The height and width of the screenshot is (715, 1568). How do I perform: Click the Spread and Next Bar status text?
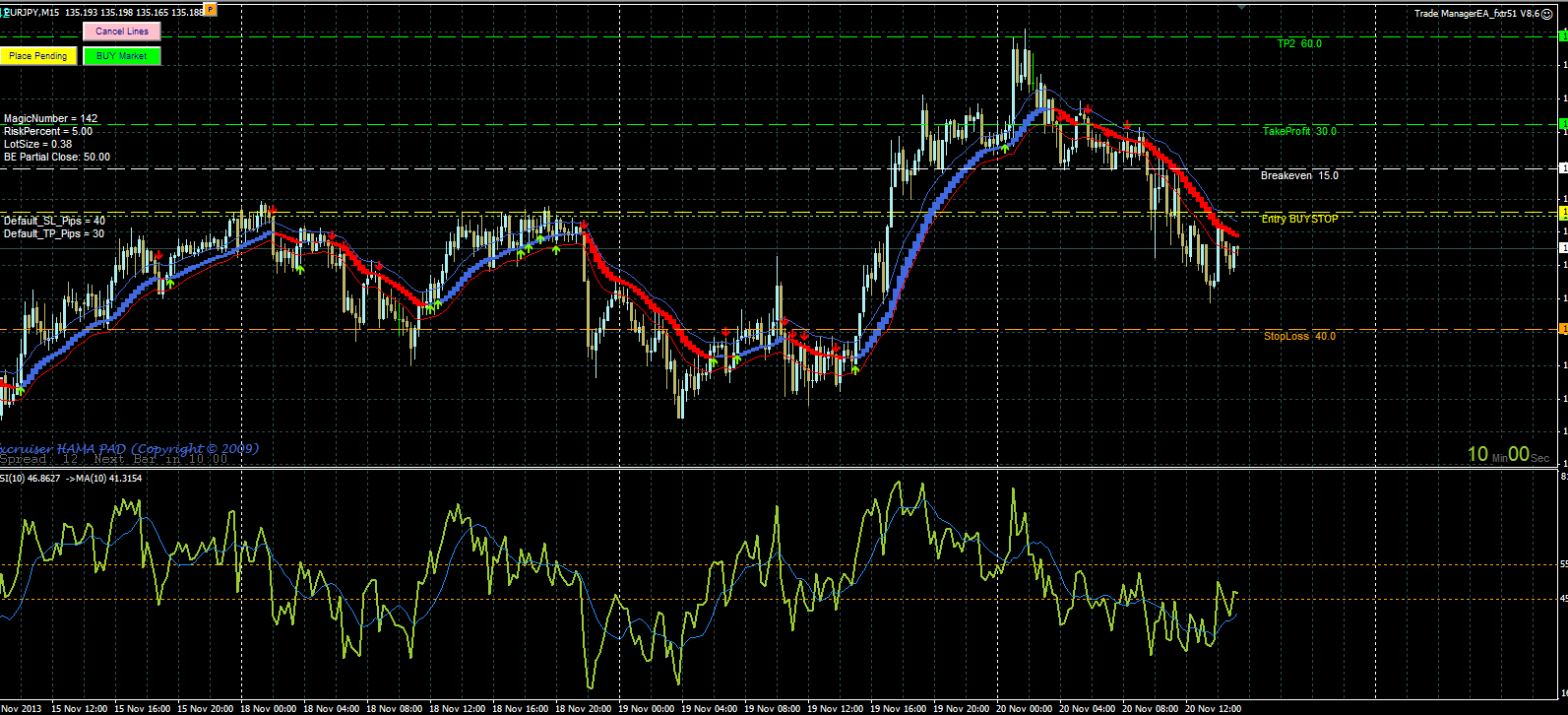pyautogui.click(x=113, y=459)
